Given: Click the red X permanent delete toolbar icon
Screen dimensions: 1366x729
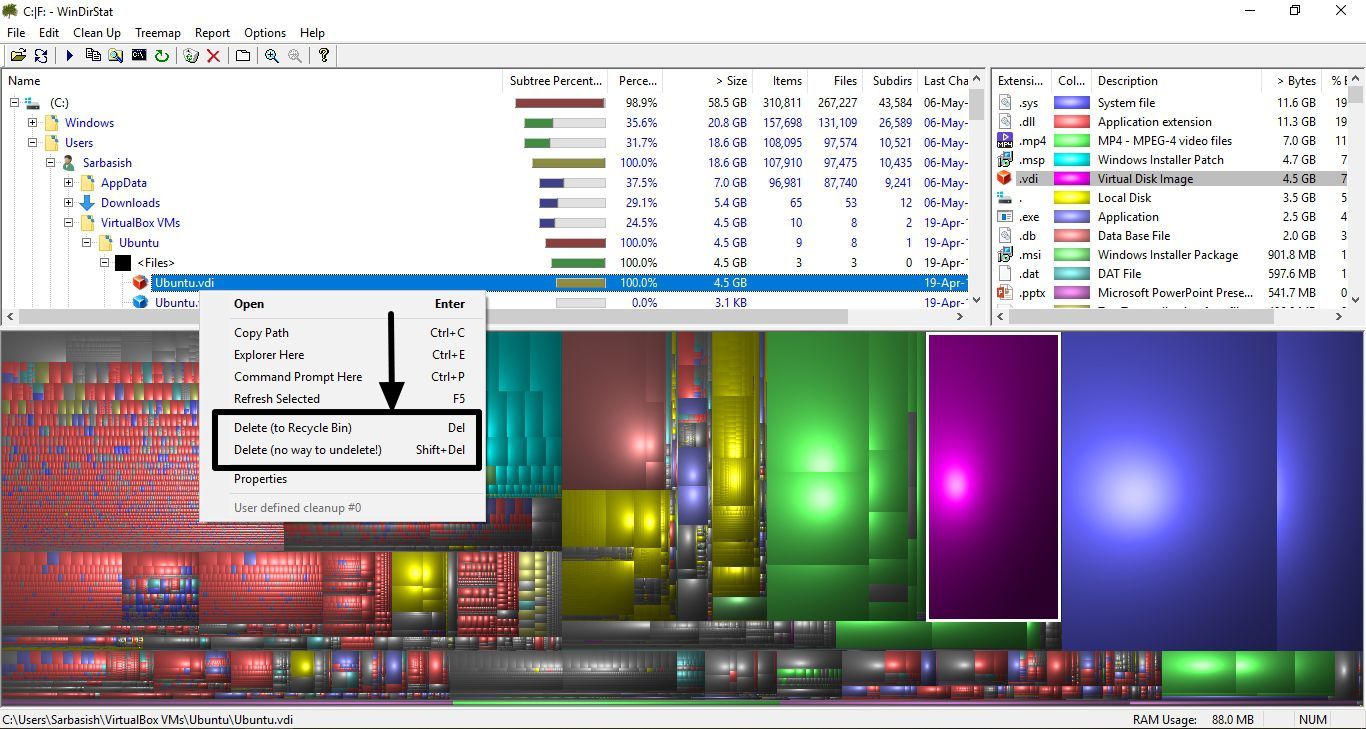Looking at the screenshot, I should coord(213,56).
